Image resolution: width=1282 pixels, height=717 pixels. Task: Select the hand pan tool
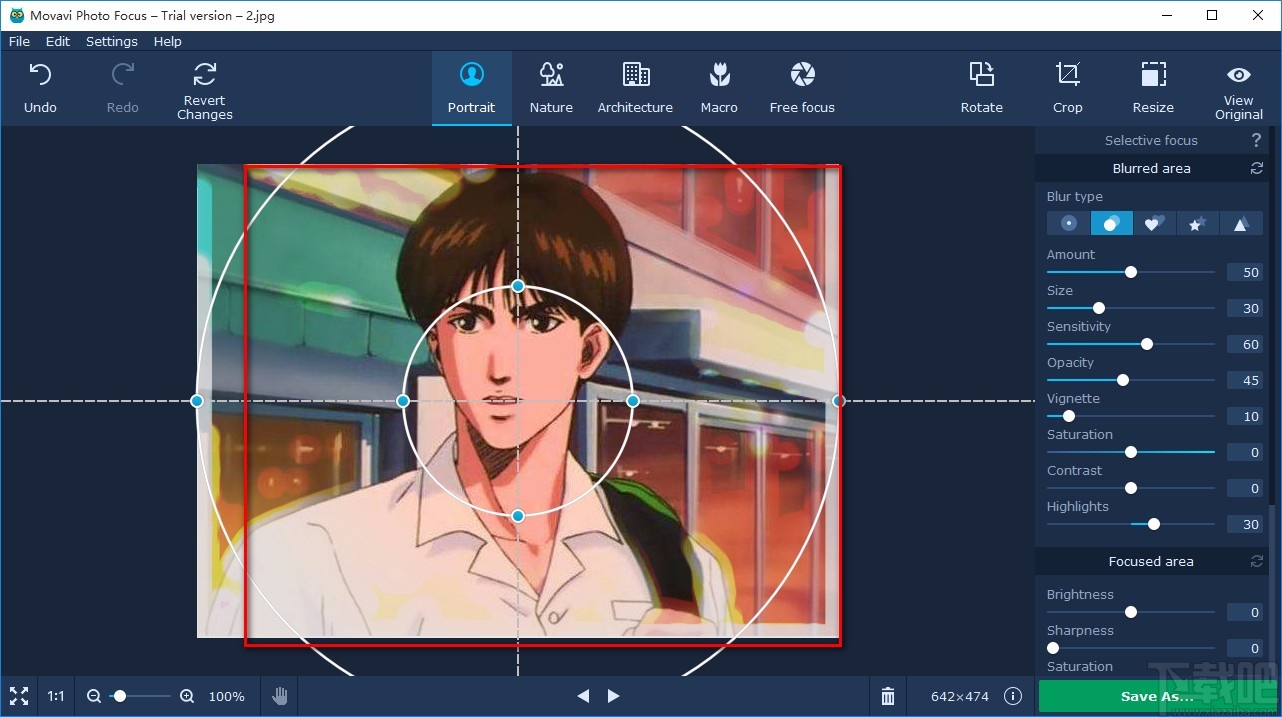pyautogui.click(x=281, y=696)
